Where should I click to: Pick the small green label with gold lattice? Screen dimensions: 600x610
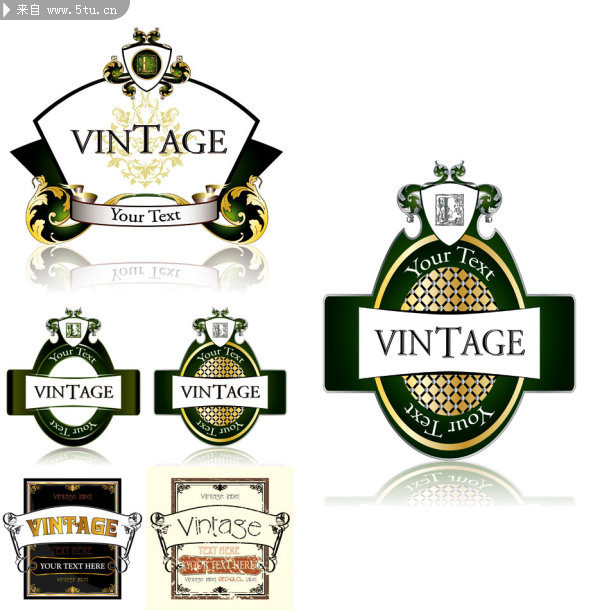[x=220, y=377]
